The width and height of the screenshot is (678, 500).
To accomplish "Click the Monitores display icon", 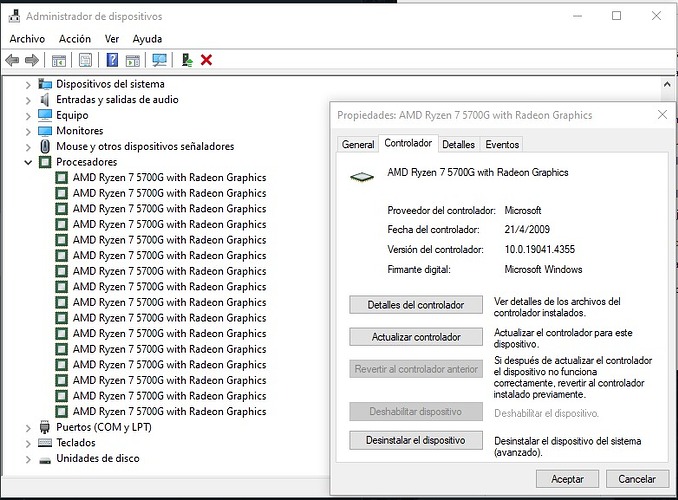I will pos(45,131).
